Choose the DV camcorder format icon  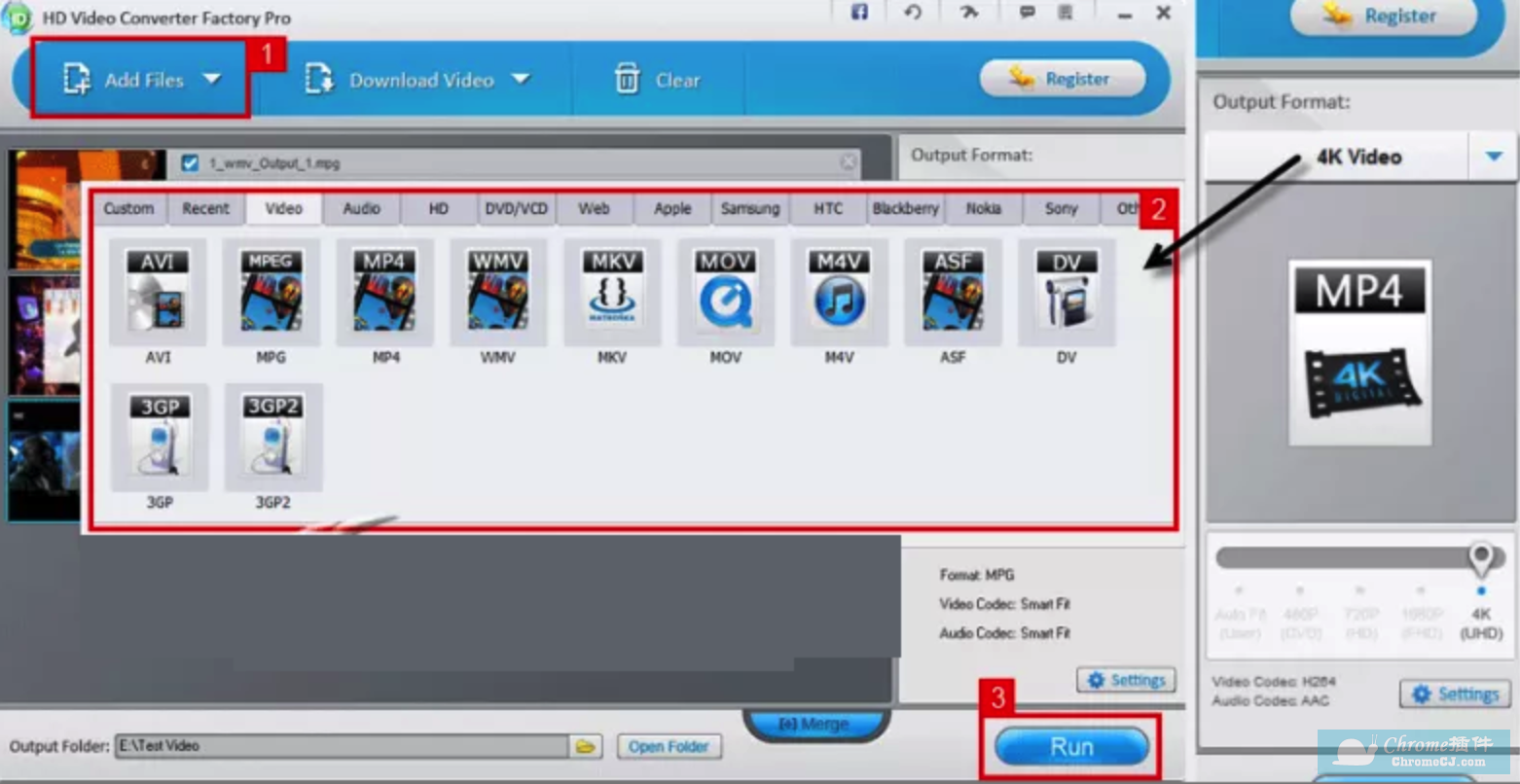coord(1067,292)
